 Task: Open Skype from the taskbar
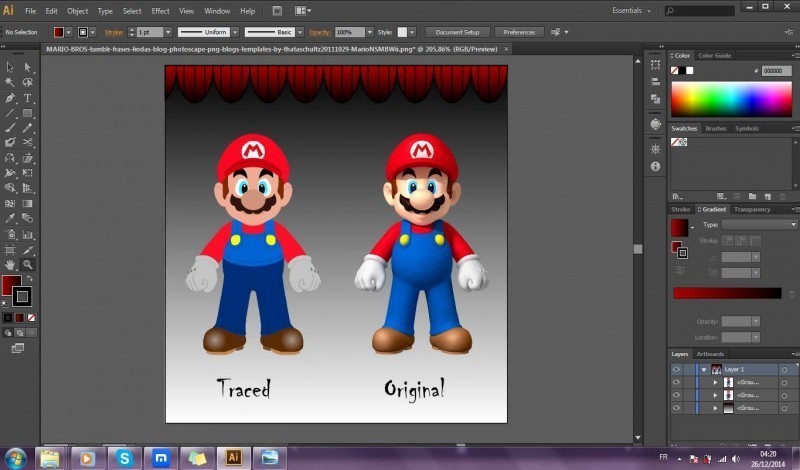(x=124, y=458)
